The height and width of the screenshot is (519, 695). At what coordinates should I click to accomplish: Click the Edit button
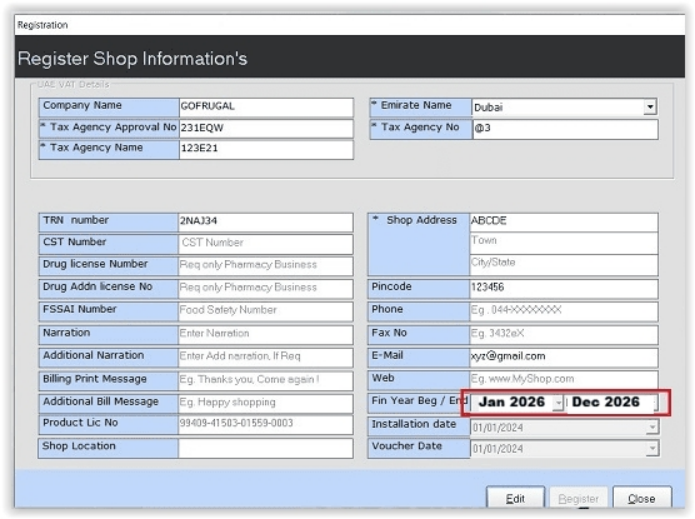click(x=515, y=498)
